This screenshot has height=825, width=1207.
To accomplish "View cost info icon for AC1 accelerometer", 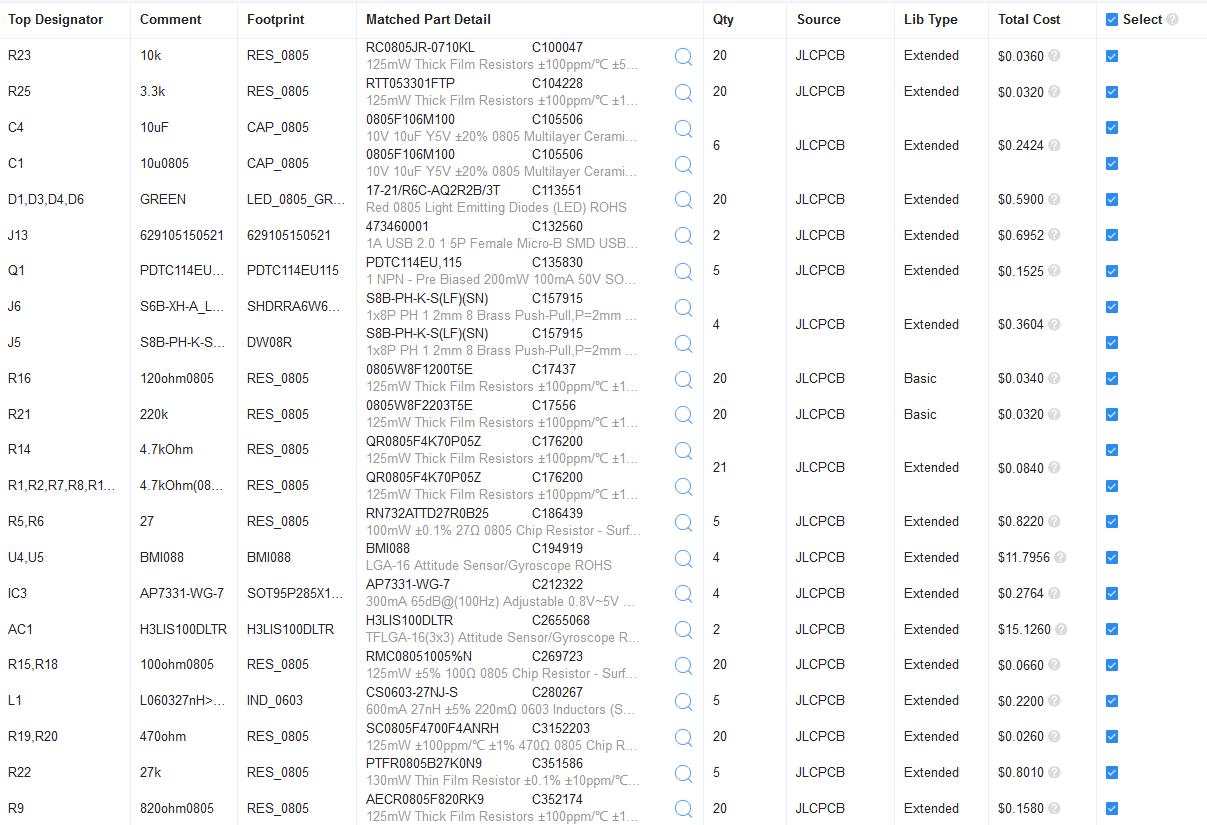I will (x=1061, y=630).
